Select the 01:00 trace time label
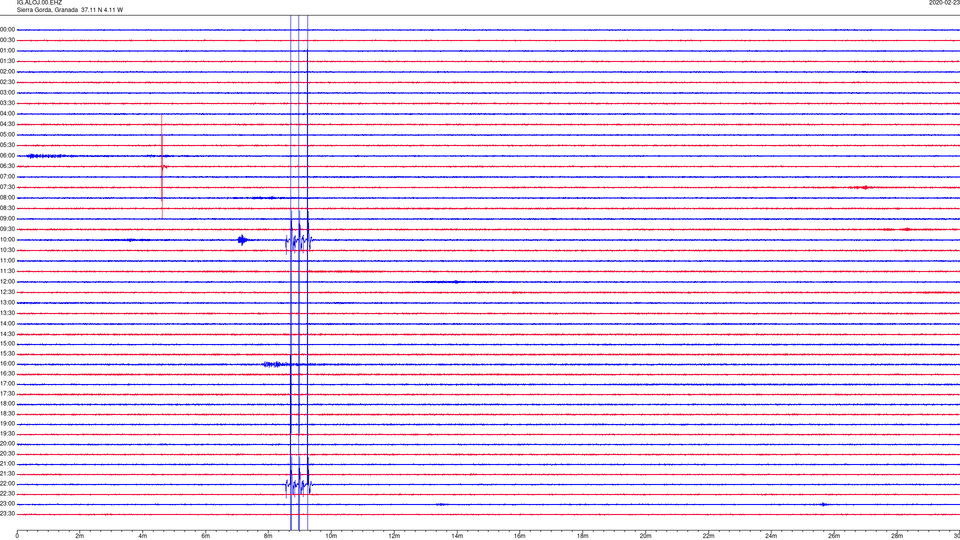Viewport: 960px width, 540px height. click(x=7, y=50)
